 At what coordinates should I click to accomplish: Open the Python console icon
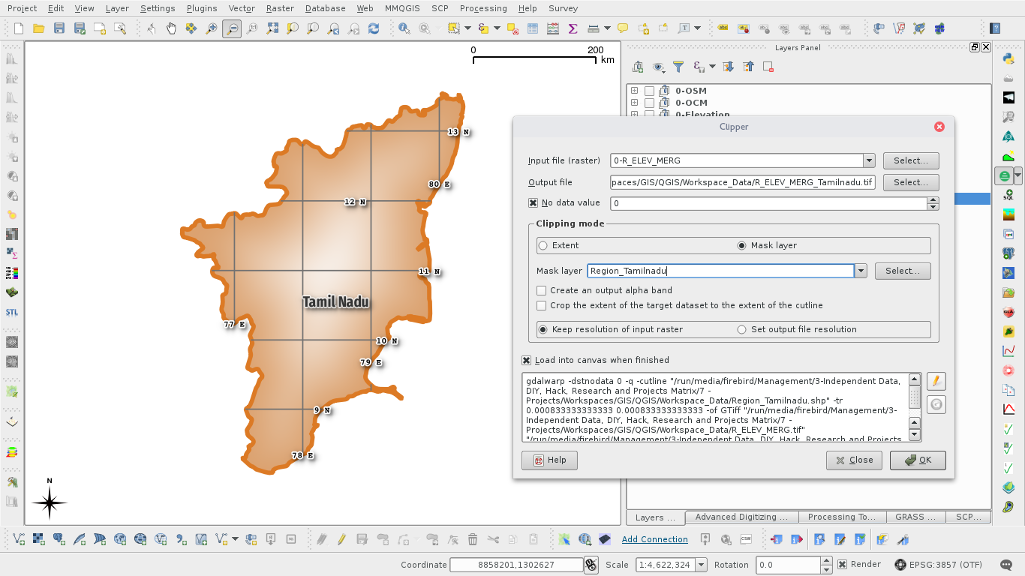(x=1009, y=59)
